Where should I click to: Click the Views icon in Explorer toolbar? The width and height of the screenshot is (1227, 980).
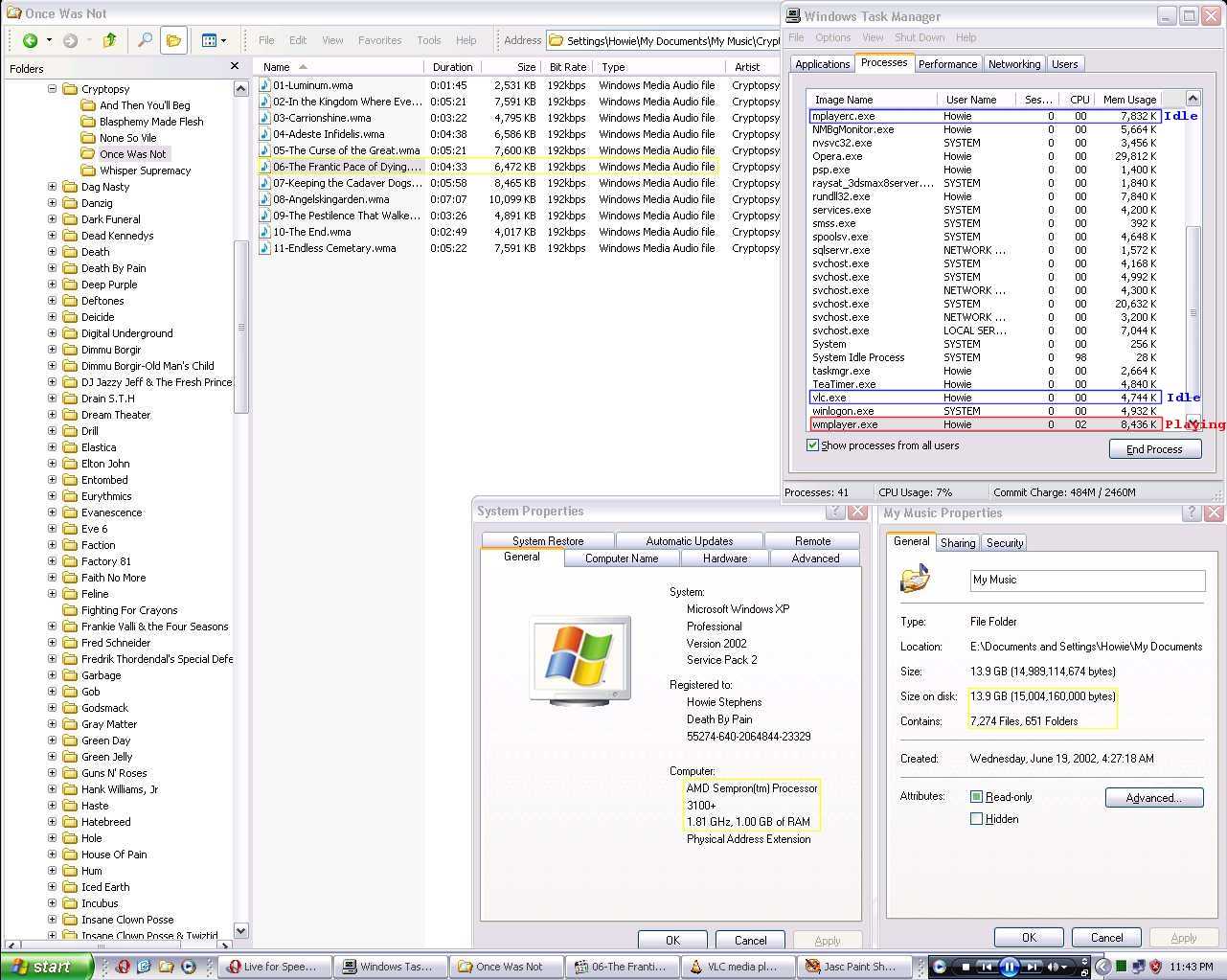click(208, 40)
